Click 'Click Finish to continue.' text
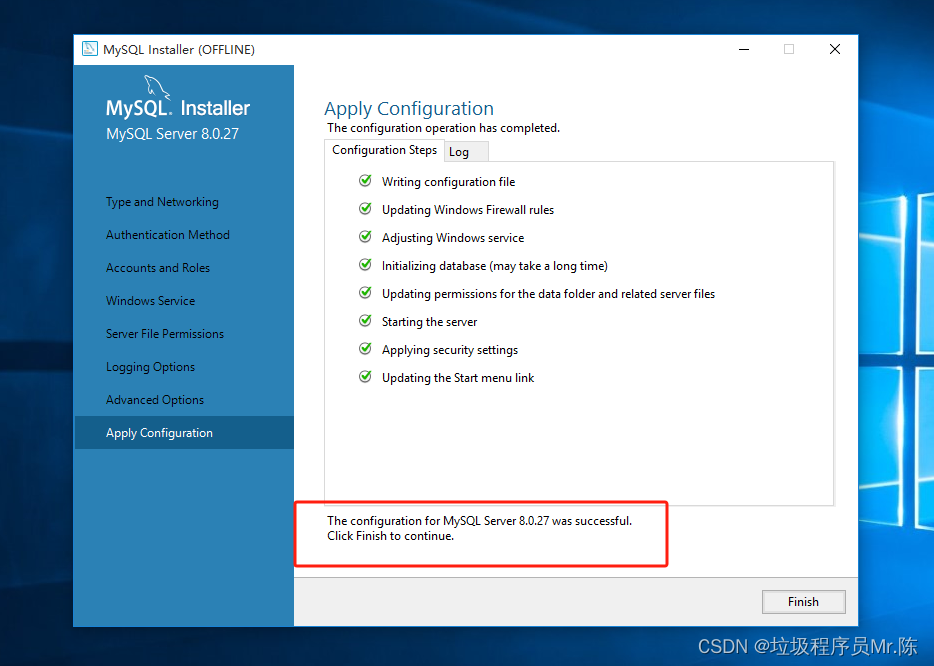Screen dimensions: 934x666 click(390, 536)
